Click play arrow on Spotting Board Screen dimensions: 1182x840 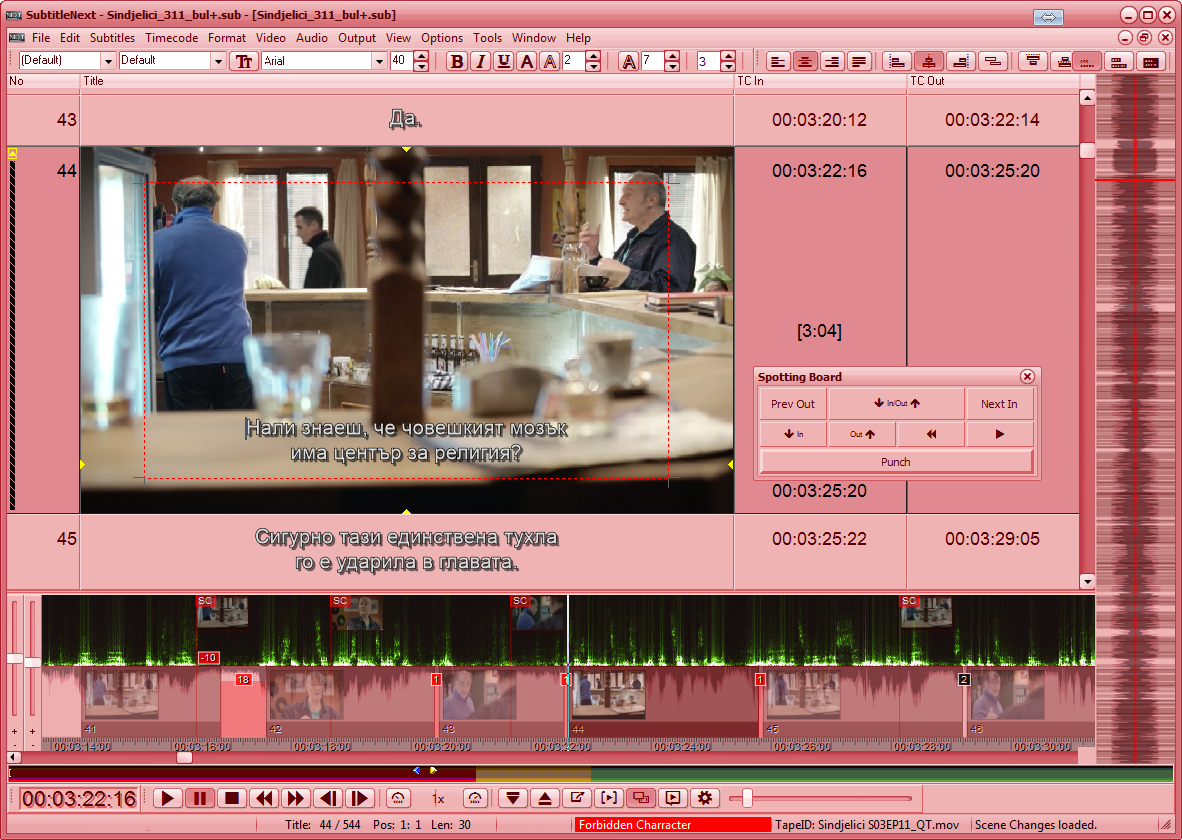click(1000, 434)
